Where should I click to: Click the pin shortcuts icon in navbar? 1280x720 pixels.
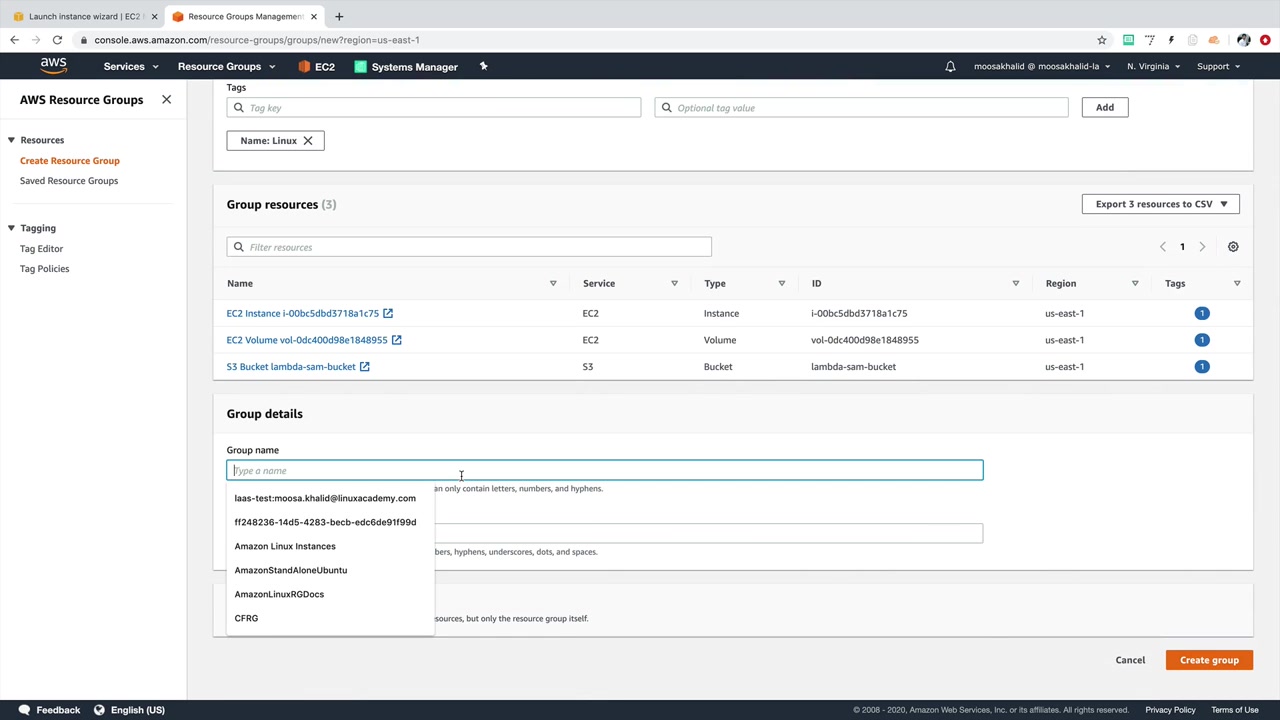click(483, 67)
